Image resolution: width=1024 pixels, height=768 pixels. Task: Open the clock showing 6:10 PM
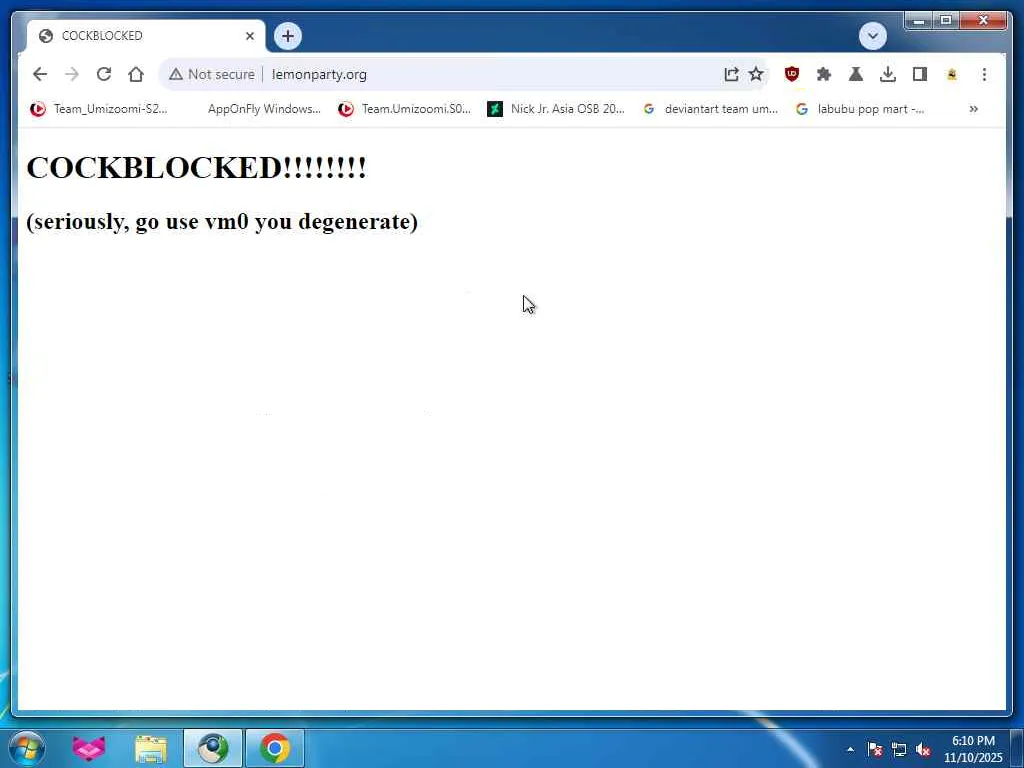[x=973, y=749]
